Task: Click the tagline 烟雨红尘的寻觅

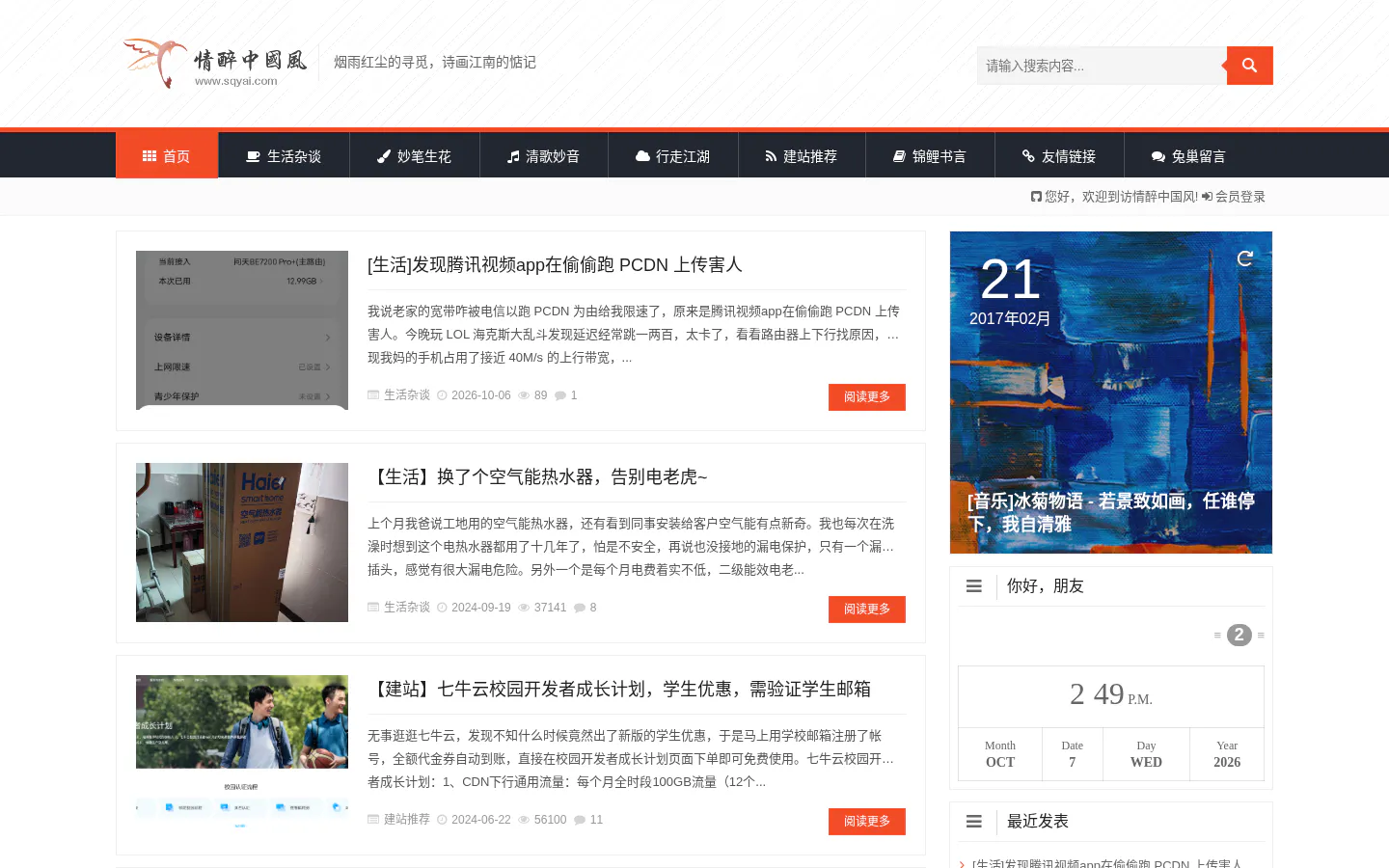Action: pos(435,62)
